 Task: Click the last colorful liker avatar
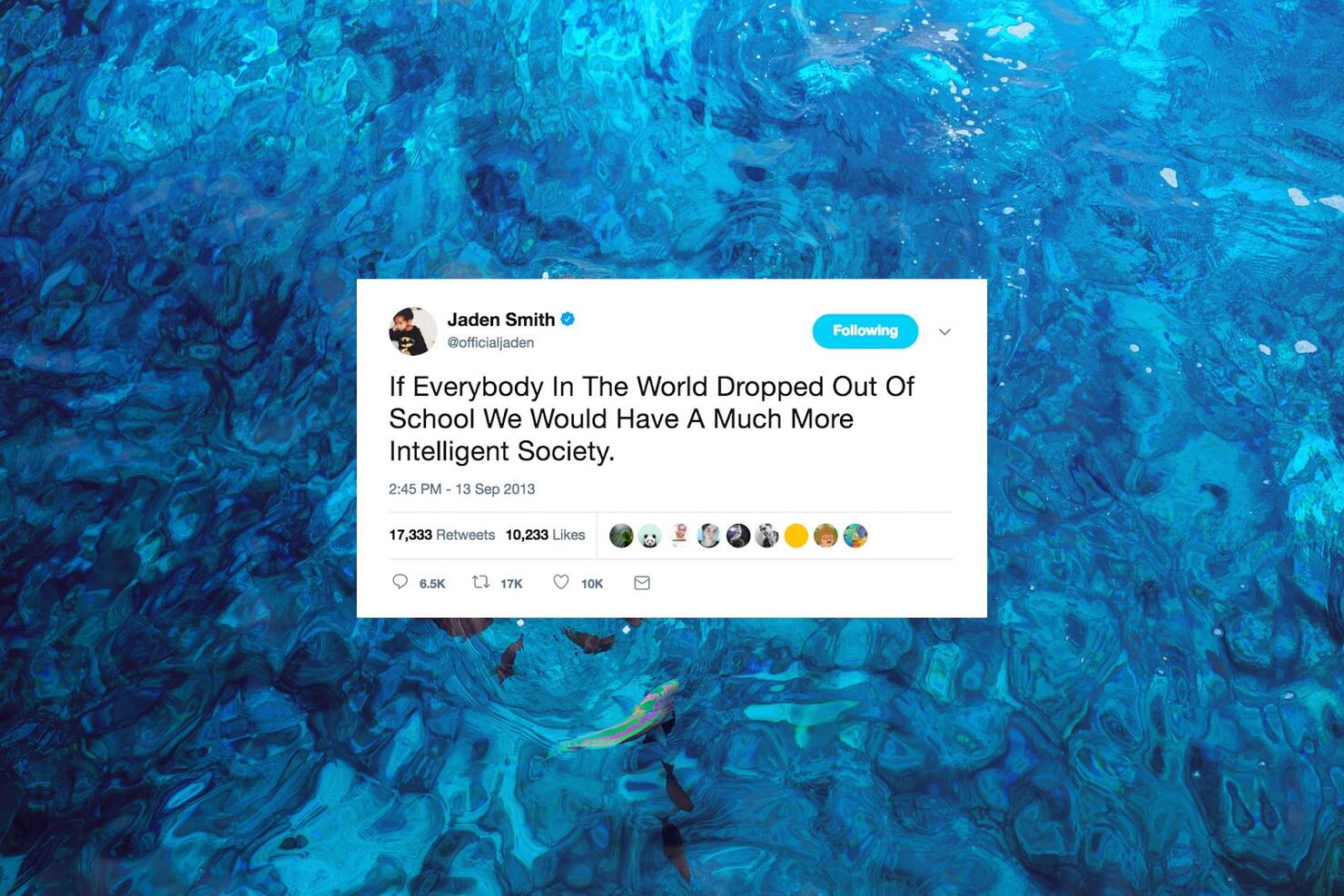pyautogui.click(x=855, y=536)
